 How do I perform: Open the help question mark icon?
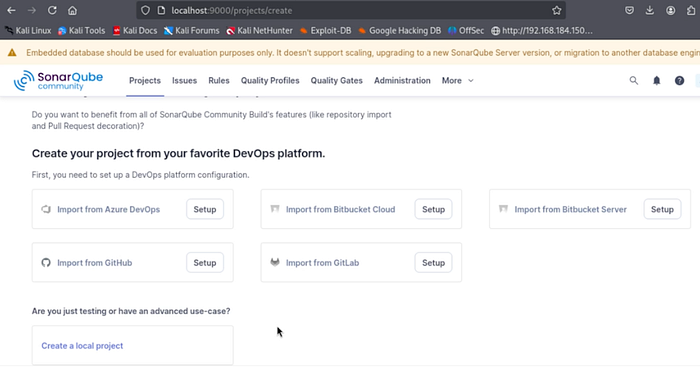coord(679,80)
